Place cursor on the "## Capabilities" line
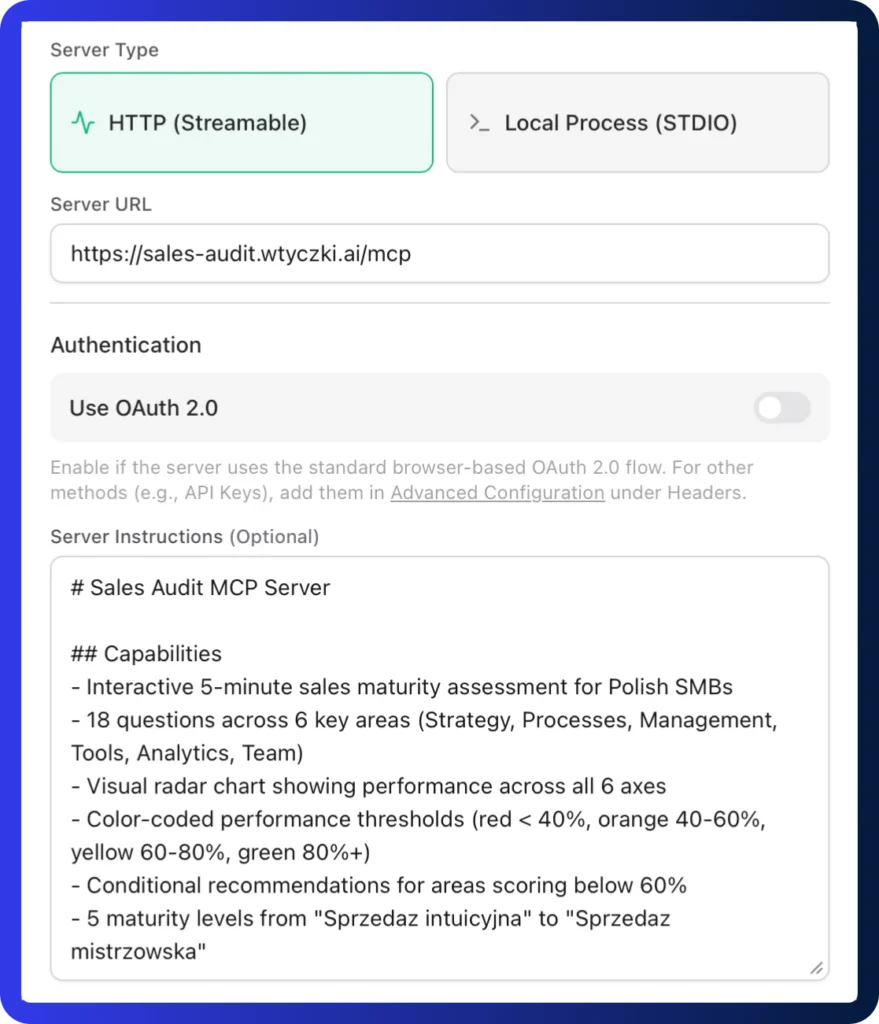879x1024 pixels. click(x=146, y=654)
